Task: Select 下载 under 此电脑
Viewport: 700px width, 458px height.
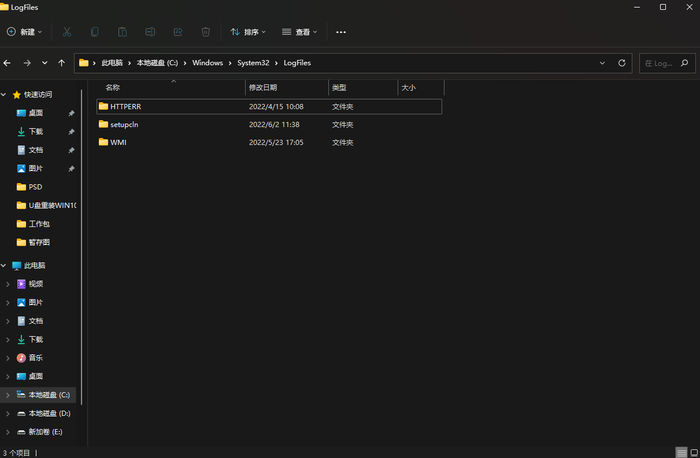Action: (36, 340)
